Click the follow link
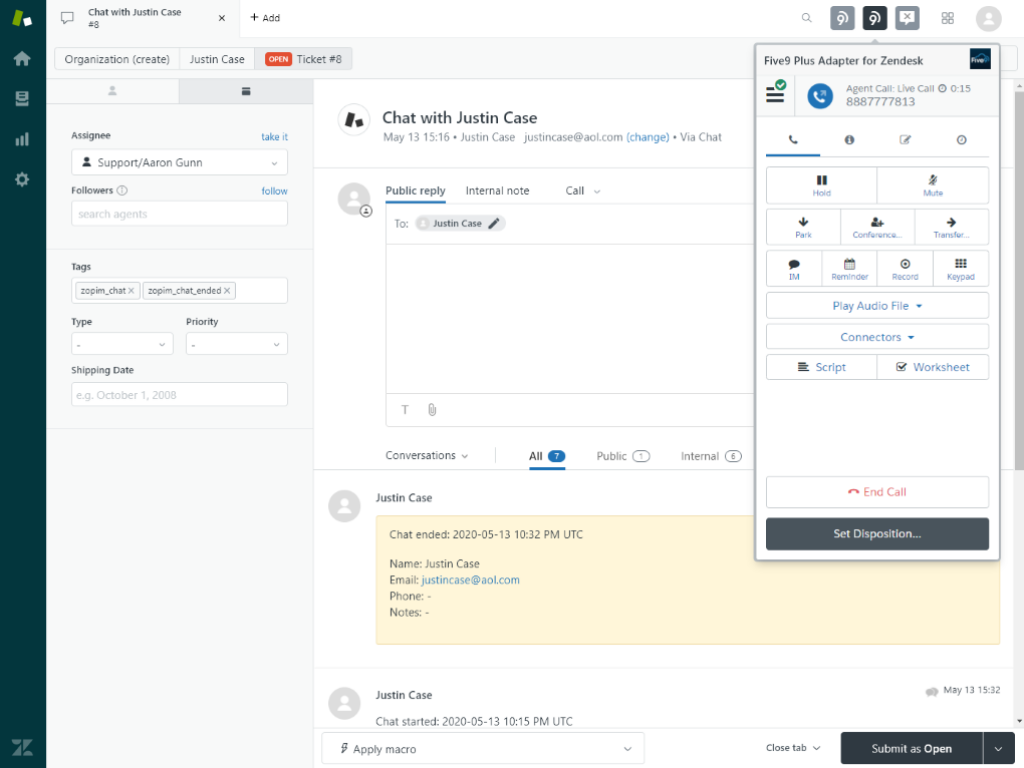 [x=274, y=191]
